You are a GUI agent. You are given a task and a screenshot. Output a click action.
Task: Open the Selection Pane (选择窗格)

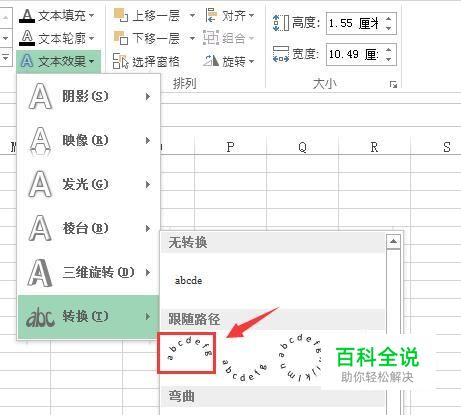click(146, 62)
